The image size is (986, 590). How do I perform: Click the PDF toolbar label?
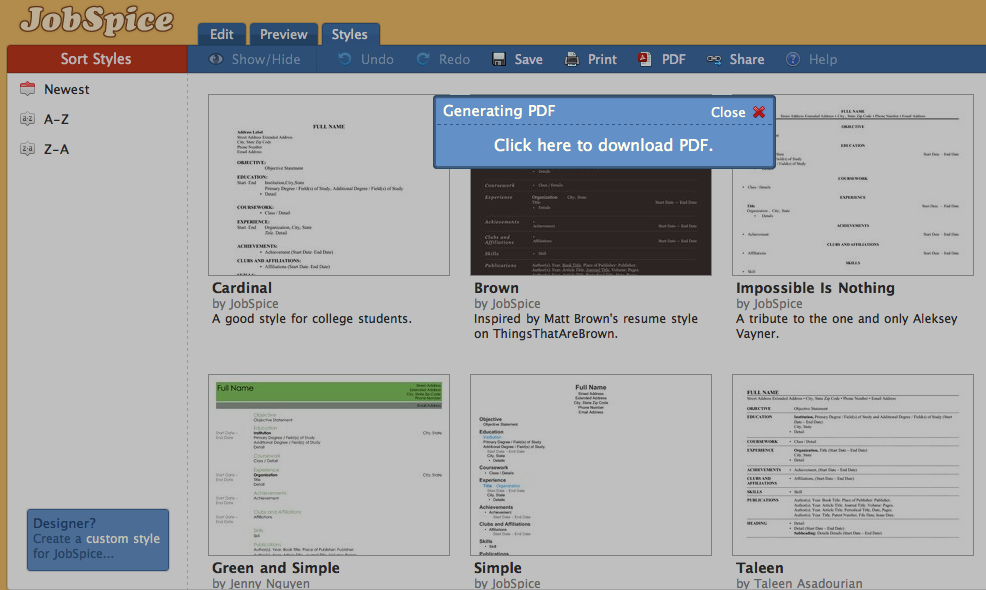click(673, 59)
